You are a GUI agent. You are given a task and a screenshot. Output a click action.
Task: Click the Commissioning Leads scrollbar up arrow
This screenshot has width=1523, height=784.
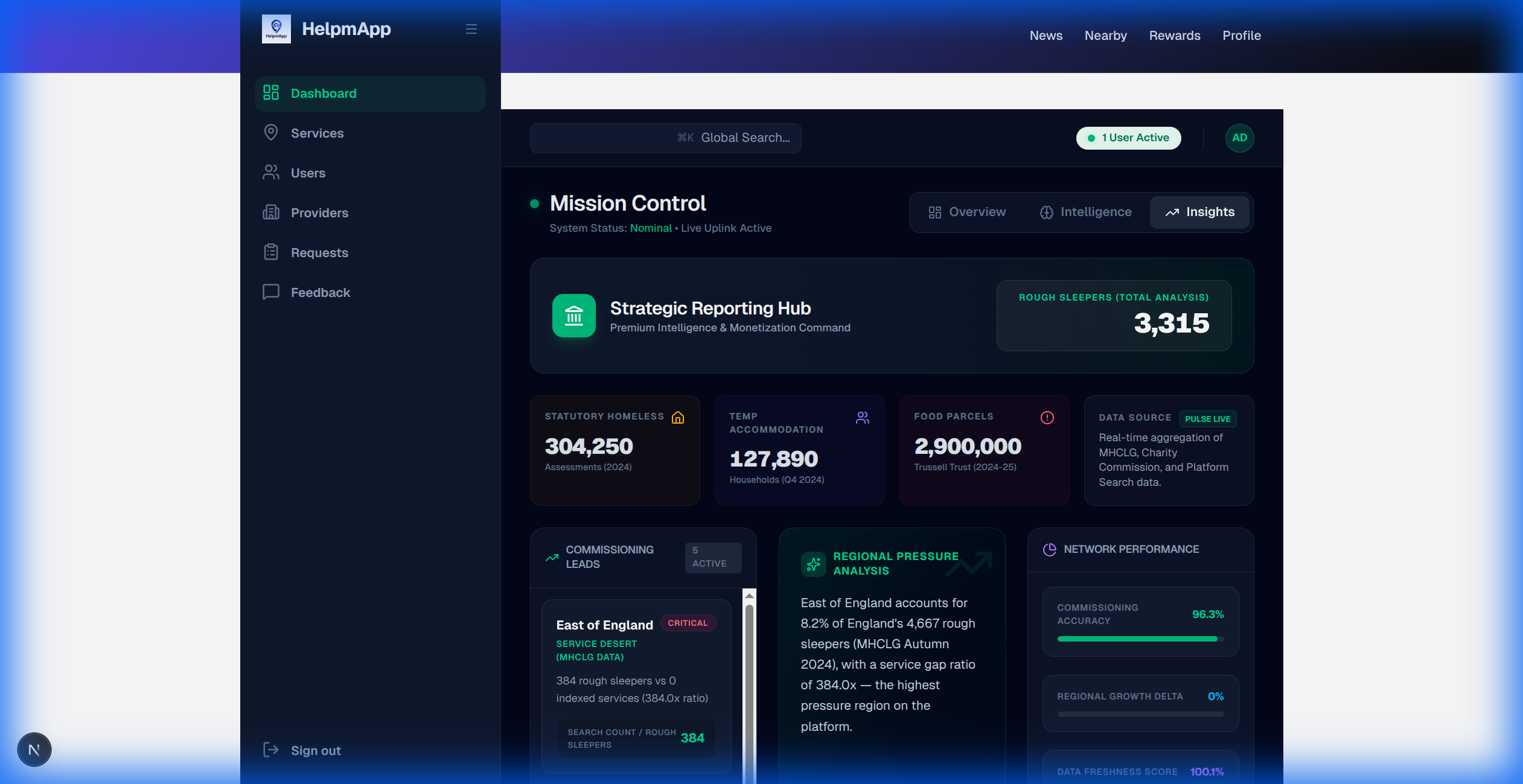tap(749, 596)
